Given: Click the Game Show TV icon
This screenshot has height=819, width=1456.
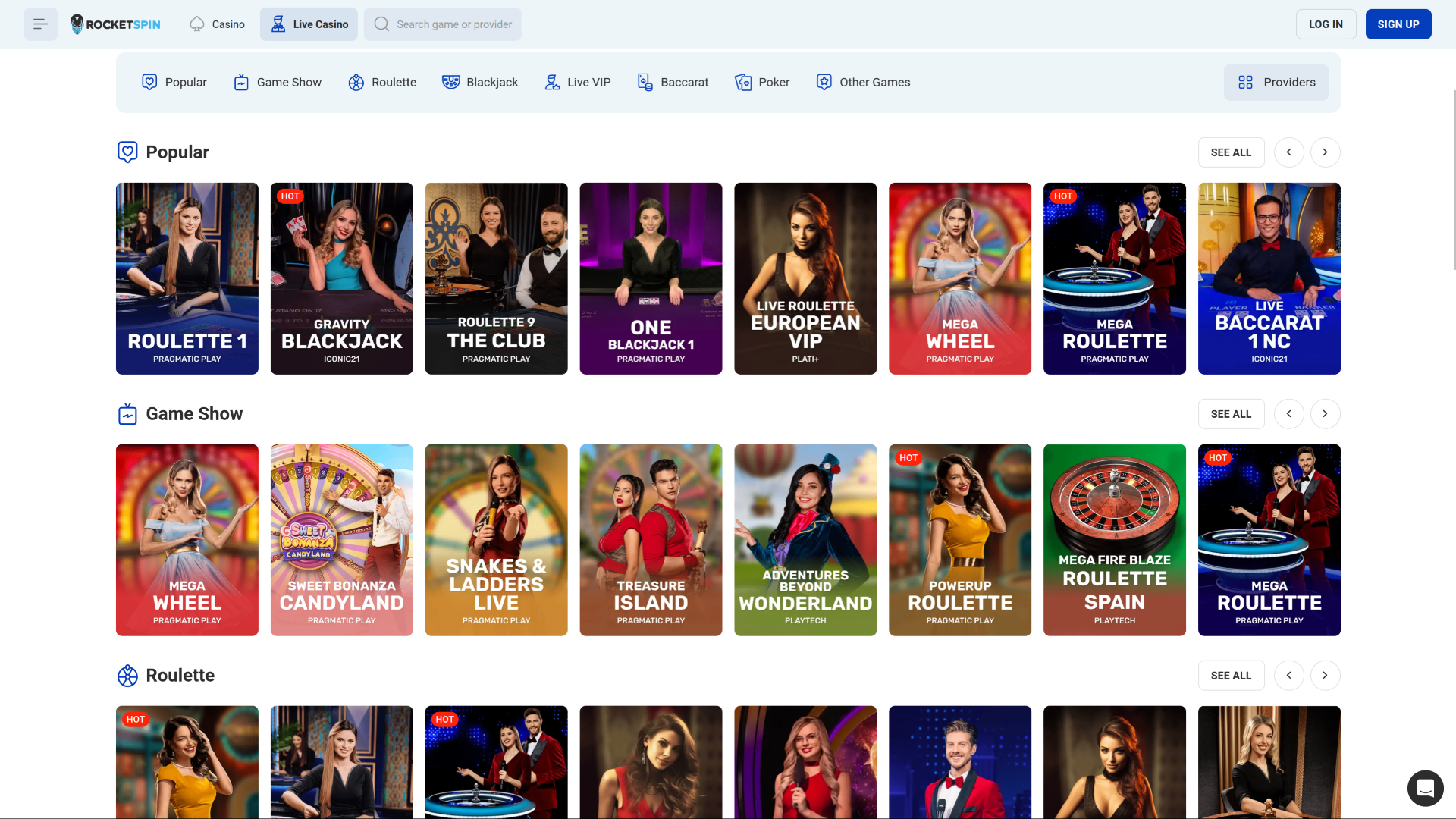Looking at the screenshot, I should point(241,82).
